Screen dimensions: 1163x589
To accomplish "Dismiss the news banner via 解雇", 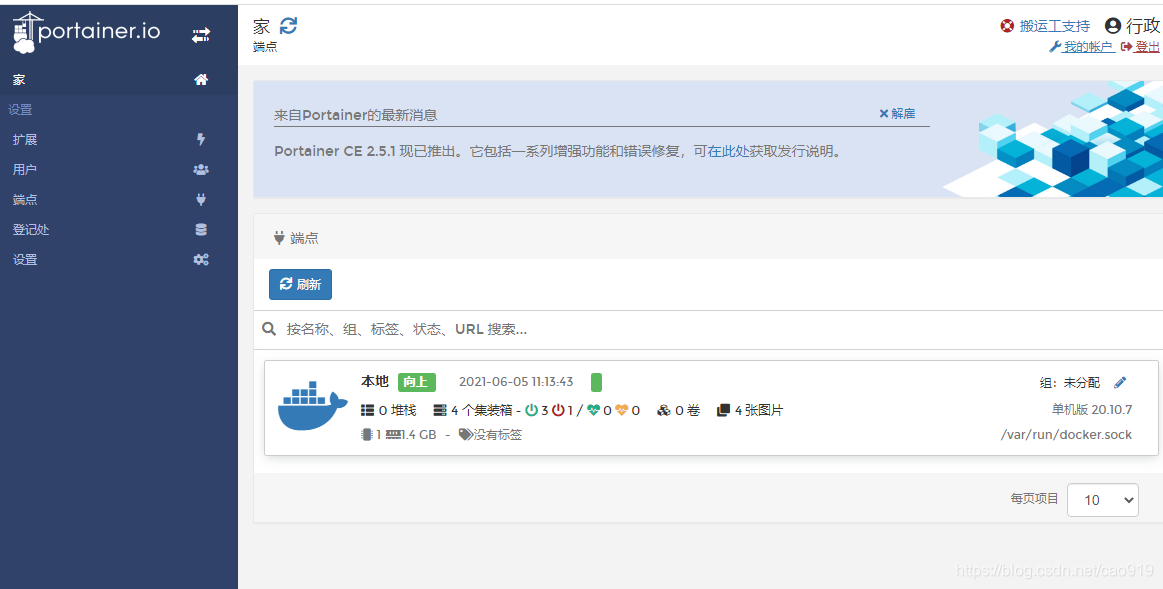I will 897,113.
